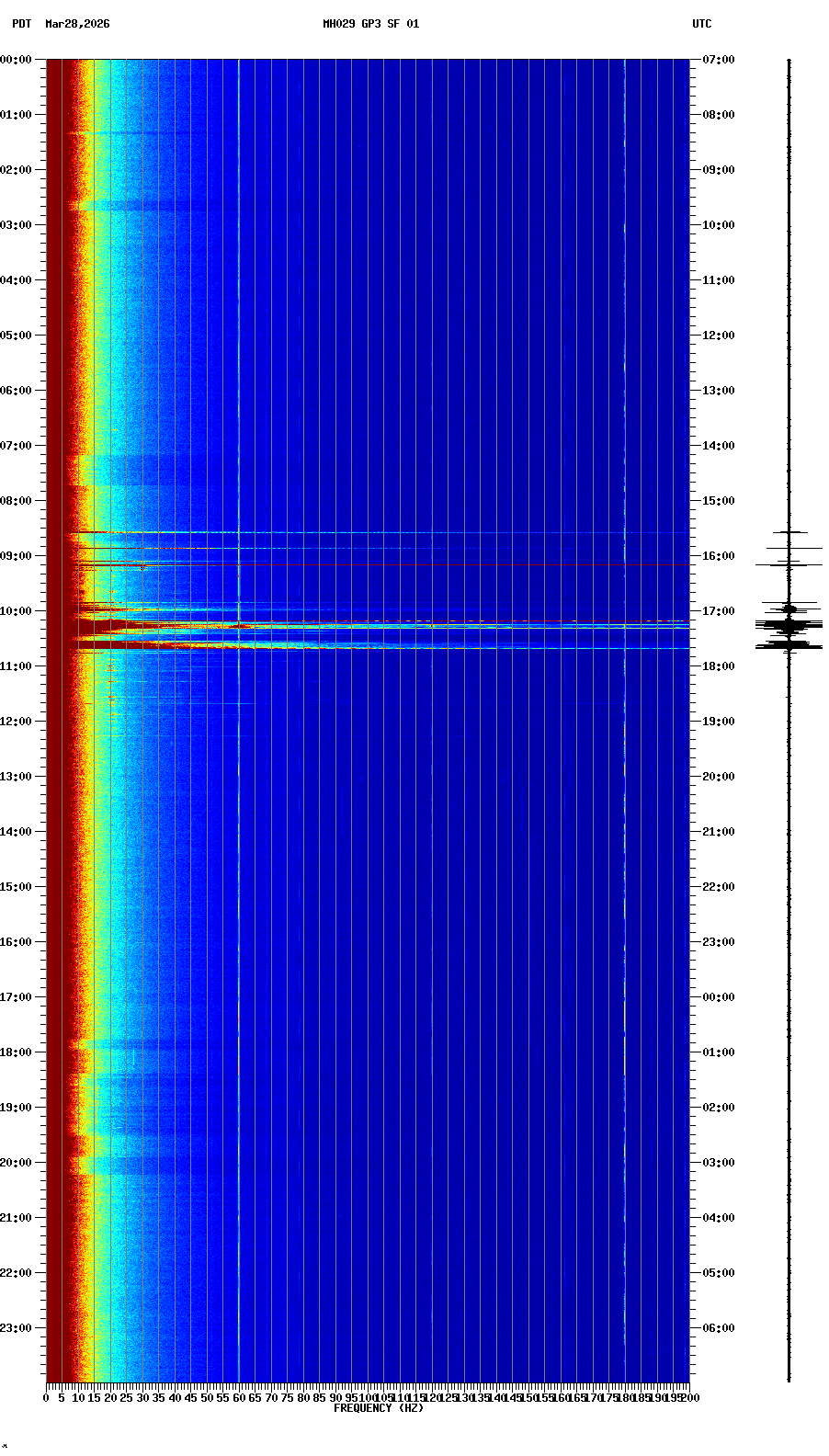Click the '18:00' PDT time label
The image size is (829, 1456).
(16, 1052)
